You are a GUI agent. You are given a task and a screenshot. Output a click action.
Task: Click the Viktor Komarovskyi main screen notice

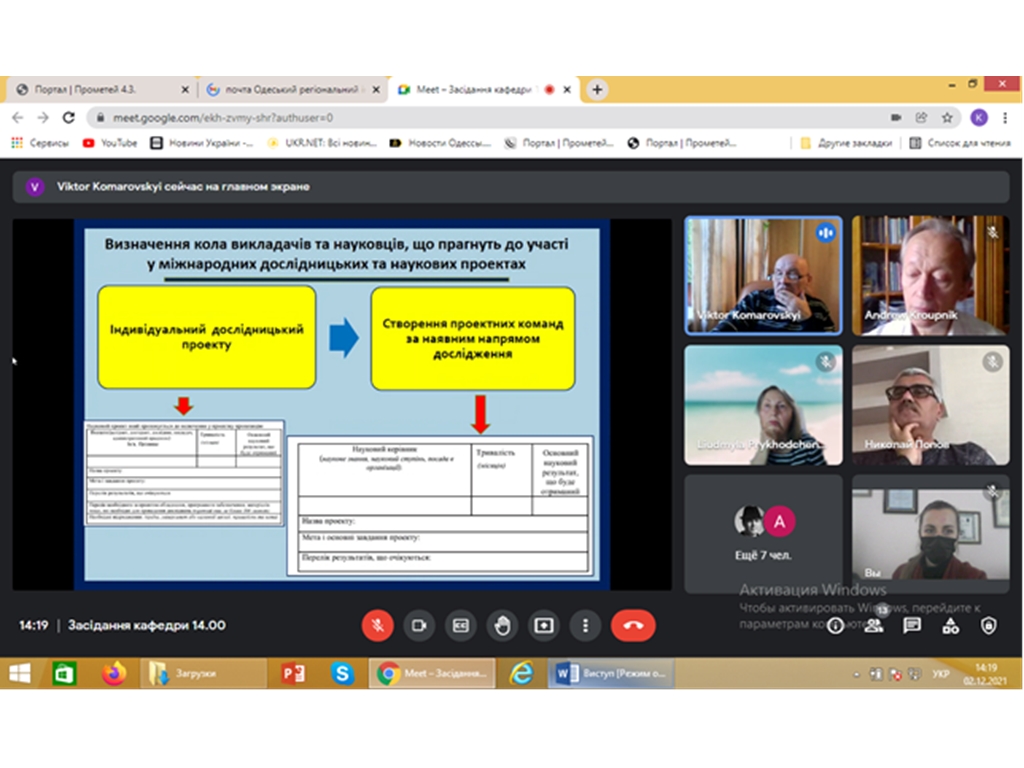pos(511,187)
